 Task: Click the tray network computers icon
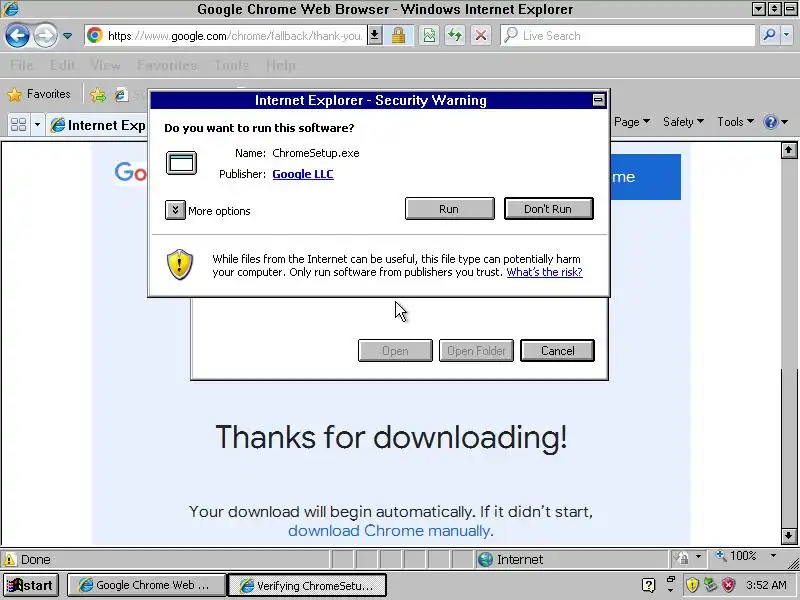[x=710, y=585]
